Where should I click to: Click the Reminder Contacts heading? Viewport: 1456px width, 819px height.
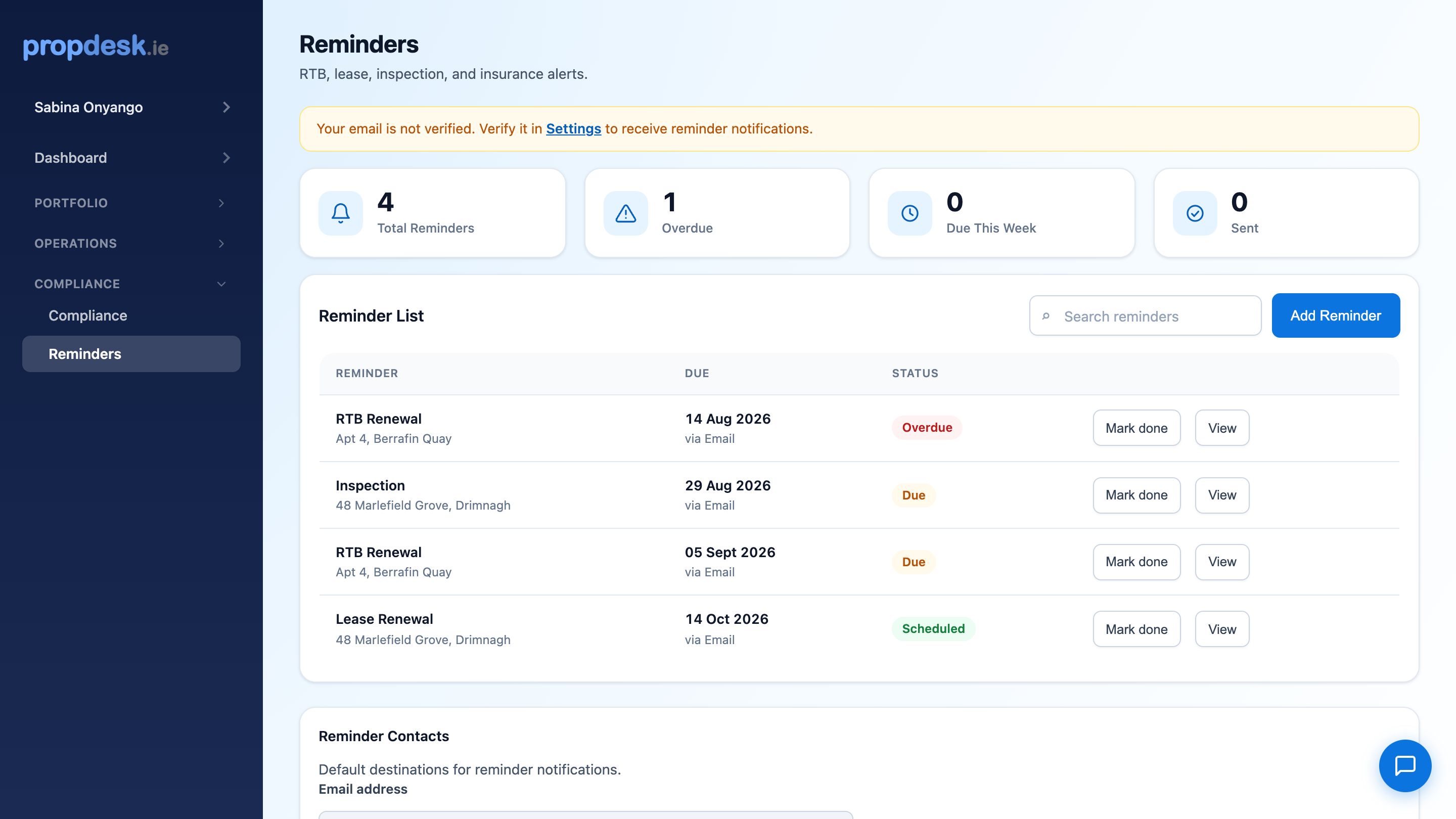coord(384,736)
